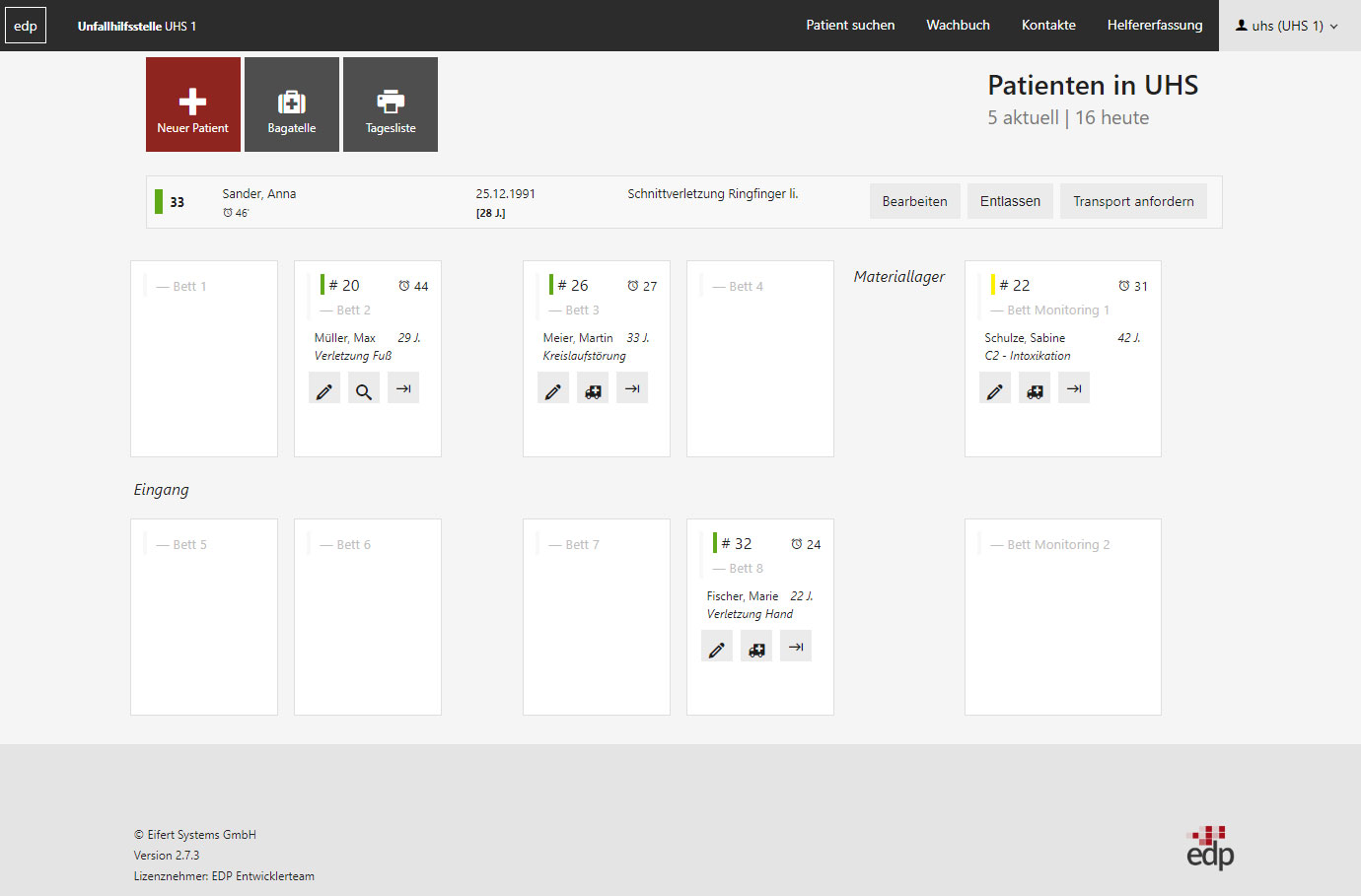The height and width of the screenshot is (896, 1361).
Task: Click Transport anfordern for patient 33
Action: point(1133,201)
